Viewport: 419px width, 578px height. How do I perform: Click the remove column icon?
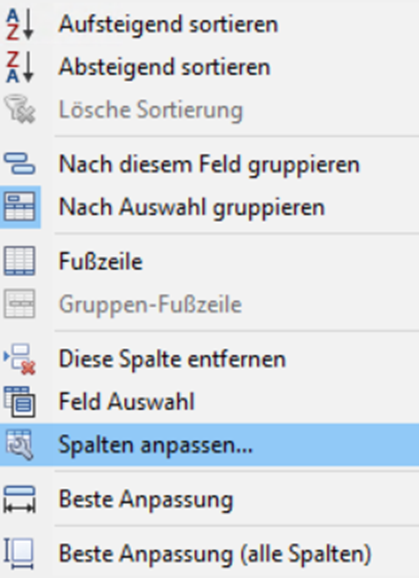20,359
